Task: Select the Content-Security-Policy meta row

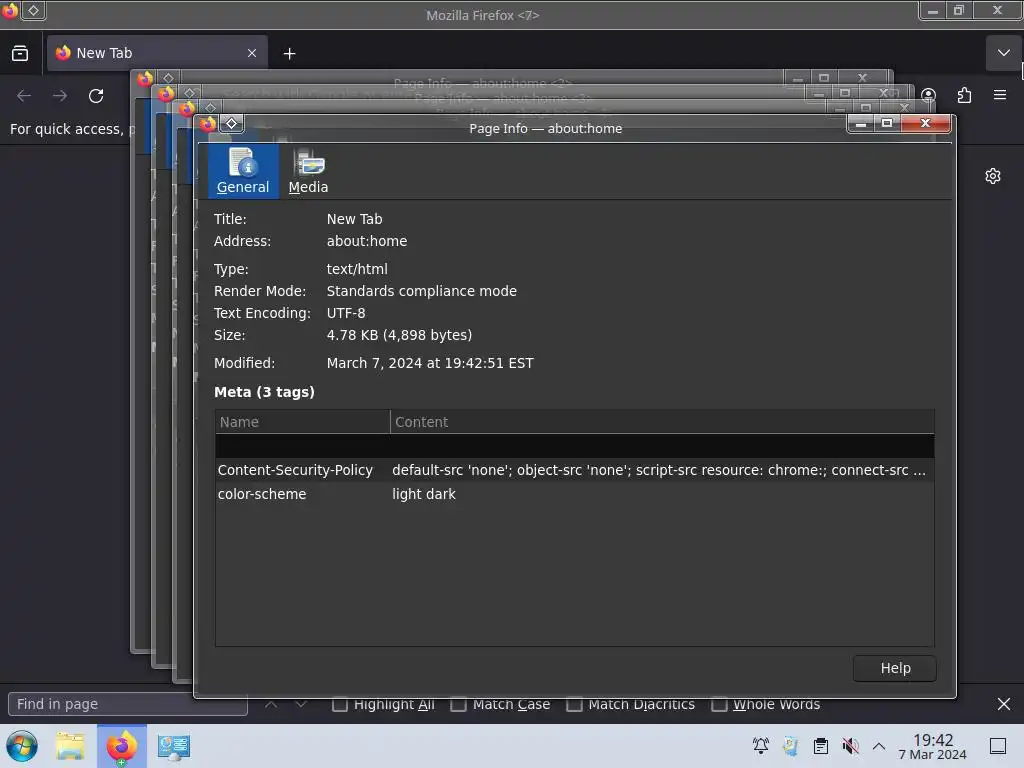Action: pyautogui.click(x=574, y=470)
